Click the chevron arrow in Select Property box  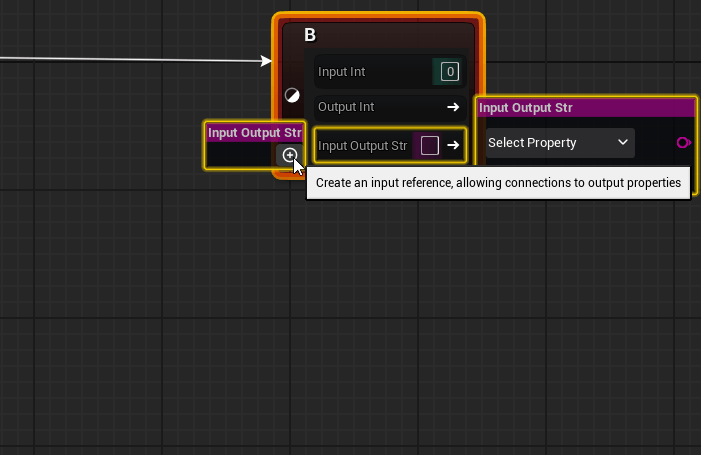(x=623, y=143)
